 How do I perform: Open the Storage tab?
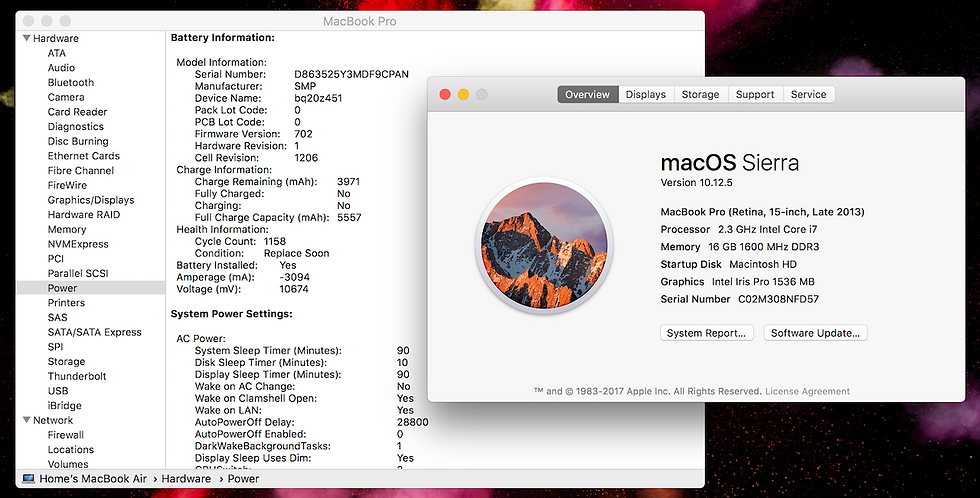[700, 94]
